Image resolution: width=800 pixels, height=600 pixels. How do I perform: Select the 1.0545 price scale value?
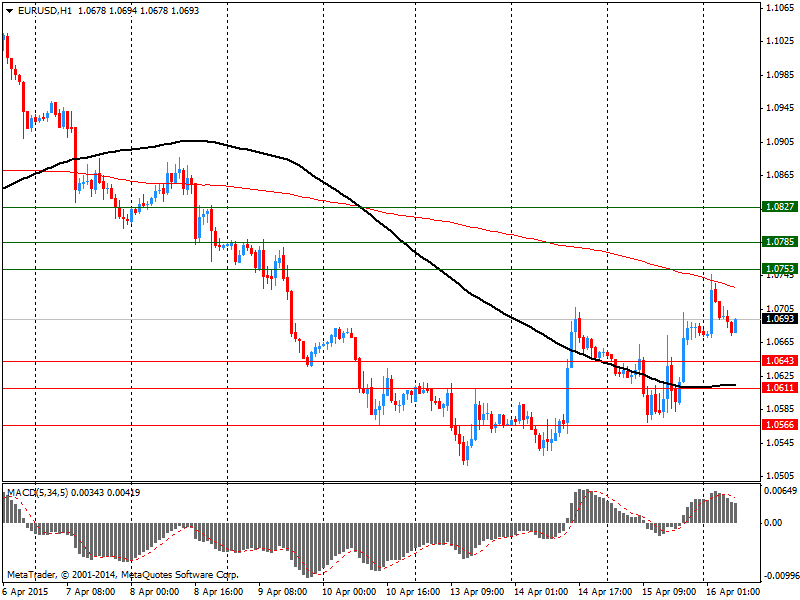pos(781,442)
